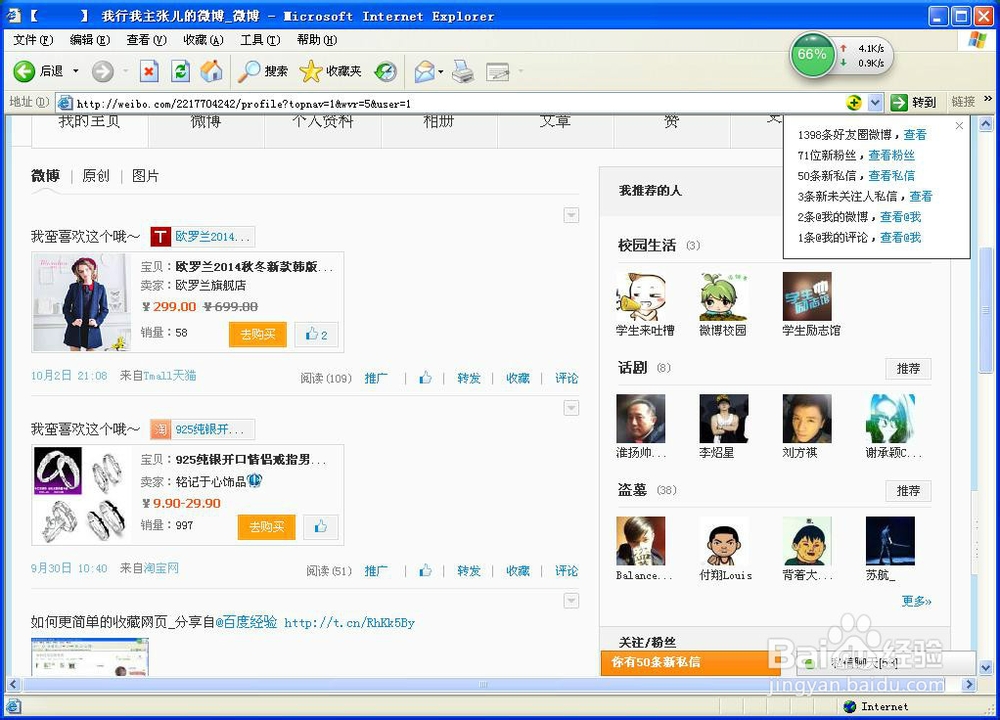Click the URL address input field

point(450,103)
